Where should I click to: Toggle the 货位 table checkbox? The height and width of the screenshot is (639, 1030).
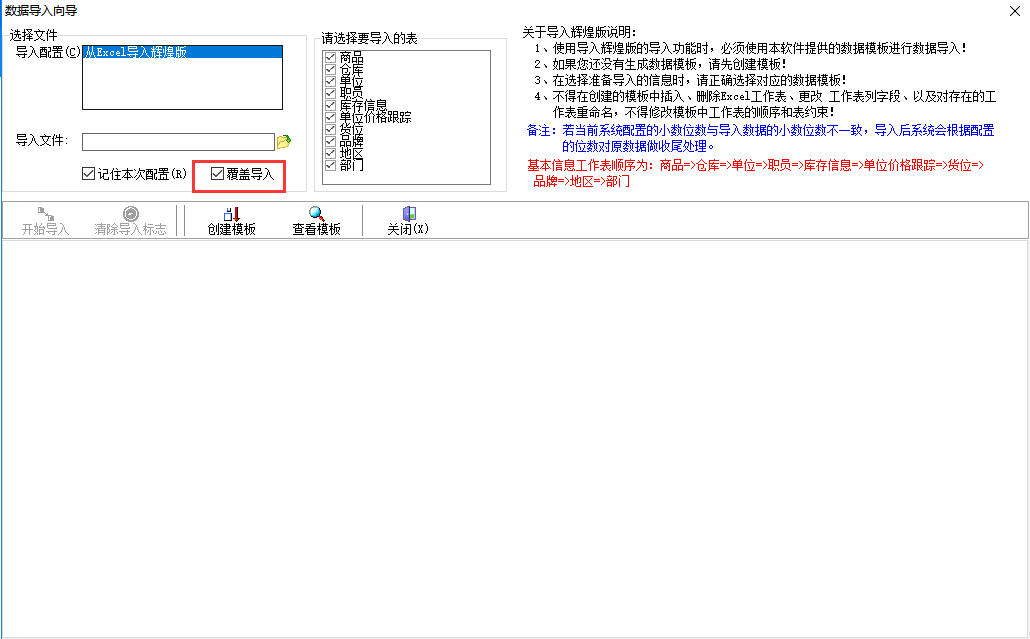click(331, 129)
